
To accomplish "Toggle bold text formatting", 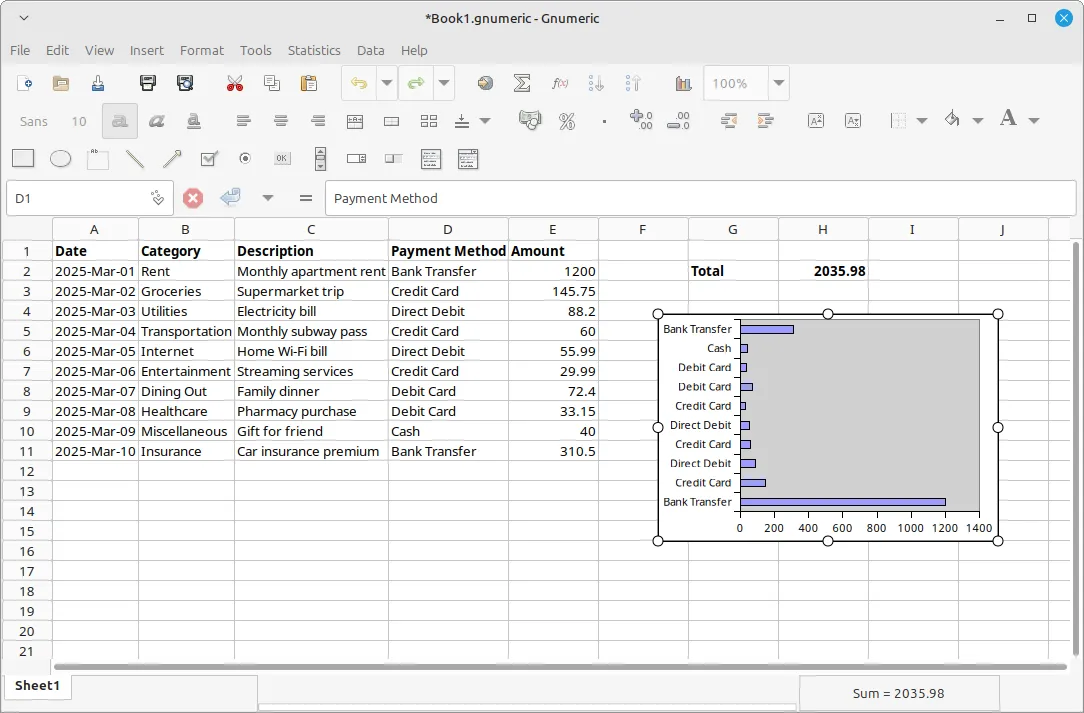I will pos(120,121).
